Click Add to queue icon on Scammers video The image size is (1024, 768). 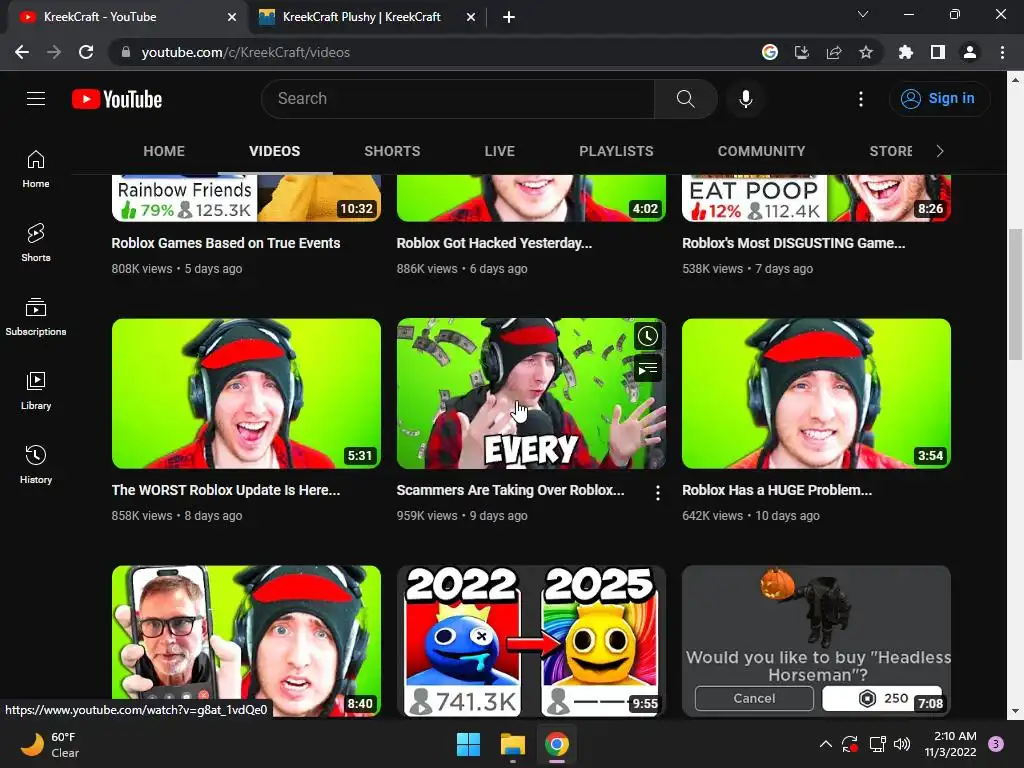[x=647, y=369]
